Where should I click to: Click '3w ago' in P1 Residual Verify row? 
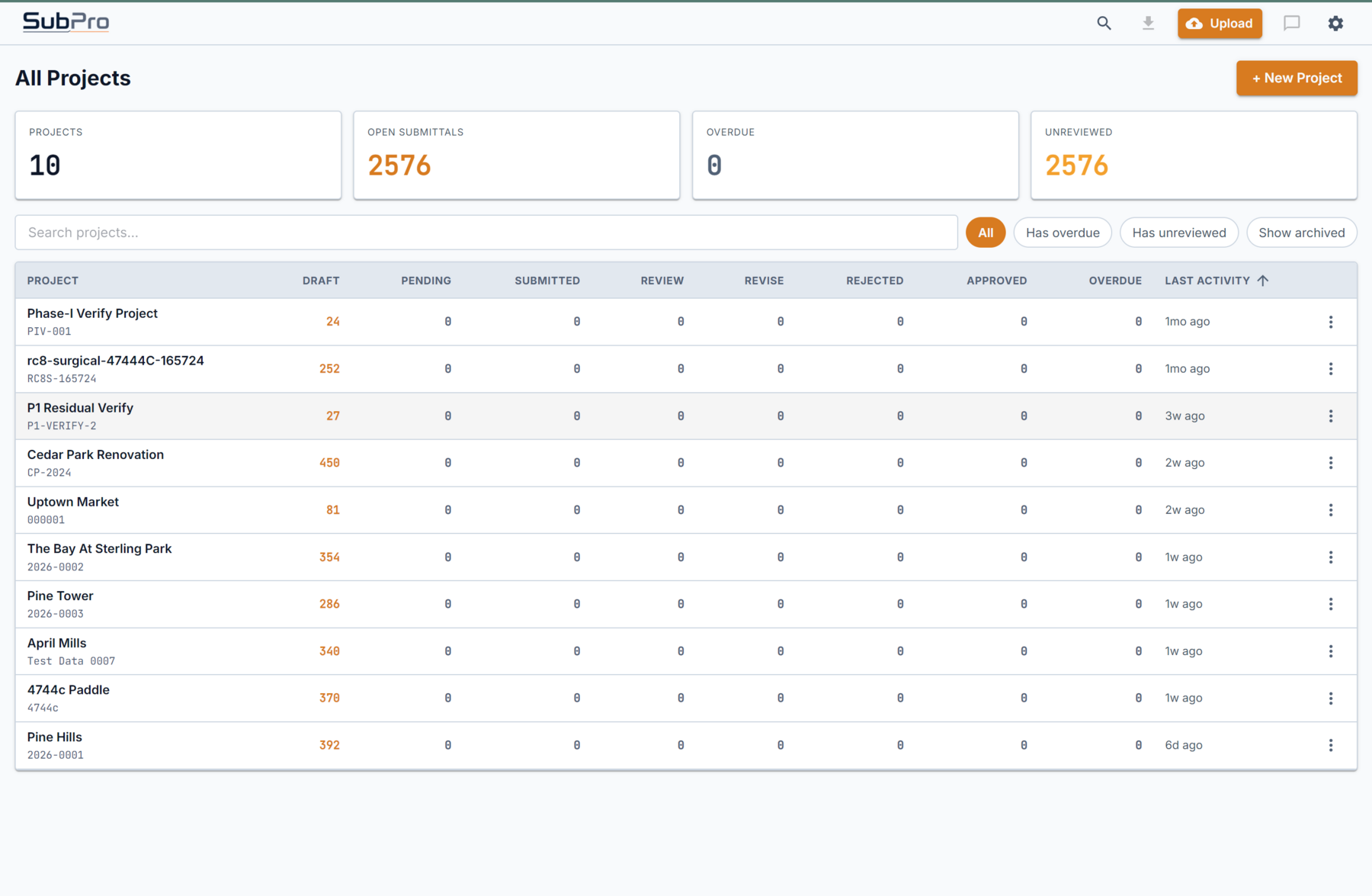(x=1184, y=416)
